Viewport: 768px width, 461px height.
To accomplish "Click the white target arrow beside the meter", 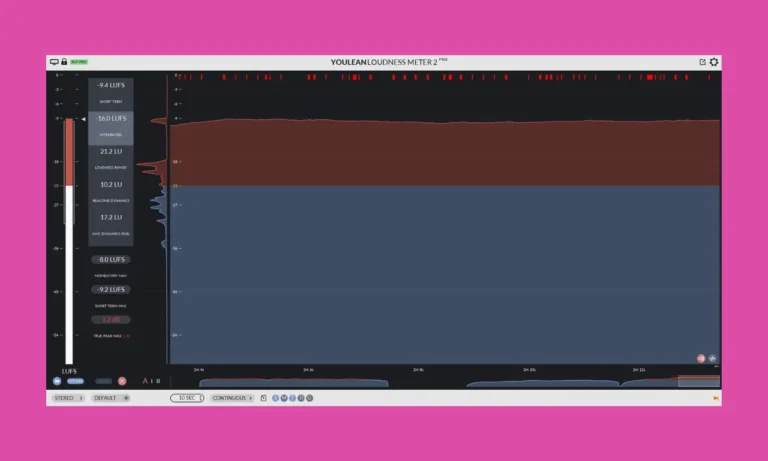I will coord(83,119).
